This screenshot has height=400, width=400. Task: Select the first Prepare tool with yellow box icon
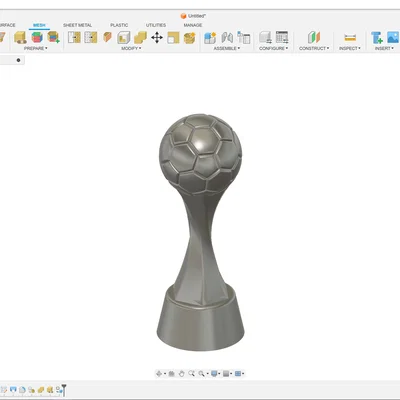pyautogui.click(x=20, y=37)
